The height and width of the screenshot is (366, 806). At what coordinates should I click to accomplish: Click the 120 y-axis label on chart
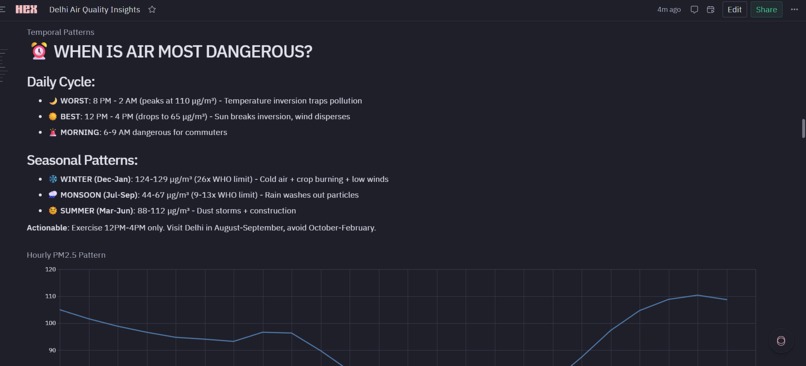50,269
